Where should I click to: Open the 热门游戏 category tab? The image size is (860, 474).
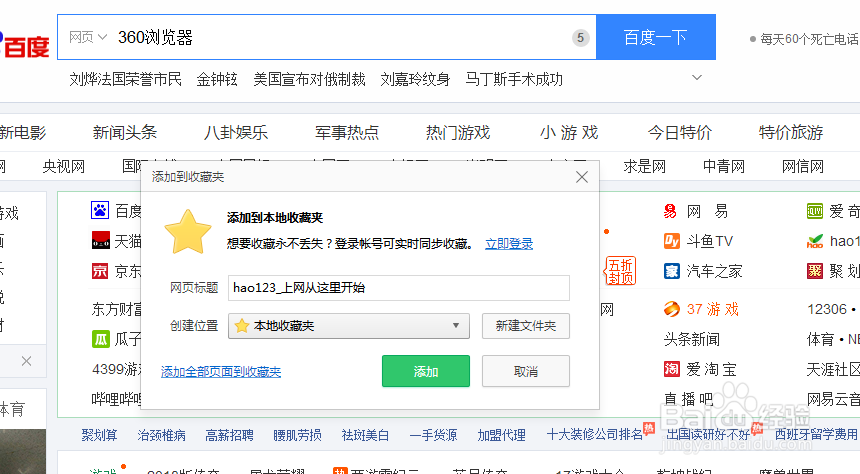(x=458, y=132)
